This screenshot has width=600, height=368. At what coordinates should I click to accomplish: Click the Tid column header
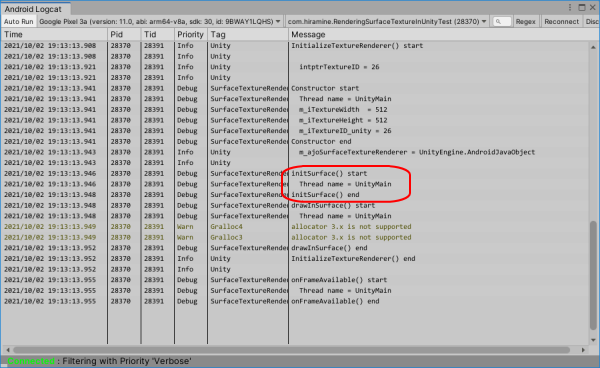[158, 34]
